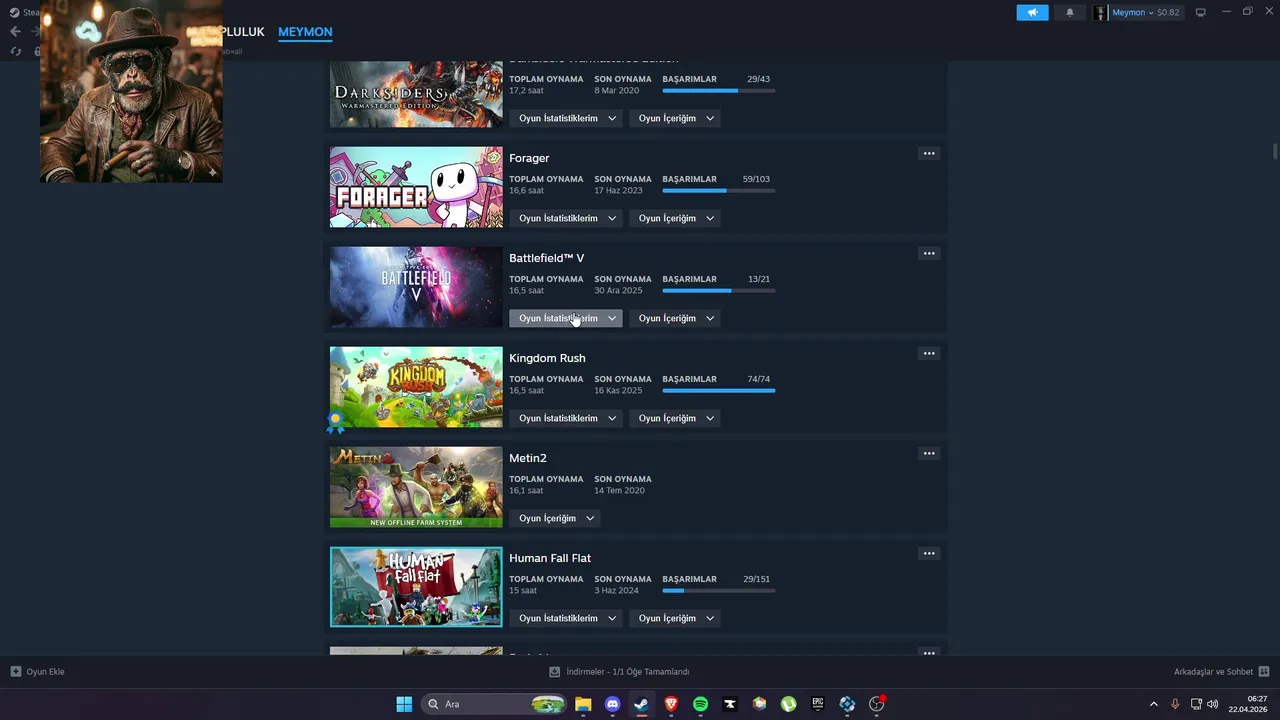This screenshot has width=1280, height=720.
Task: Click Human Fall Flat achievements bar 29/151
Action: pyautogui.click(x=719, y=590)
